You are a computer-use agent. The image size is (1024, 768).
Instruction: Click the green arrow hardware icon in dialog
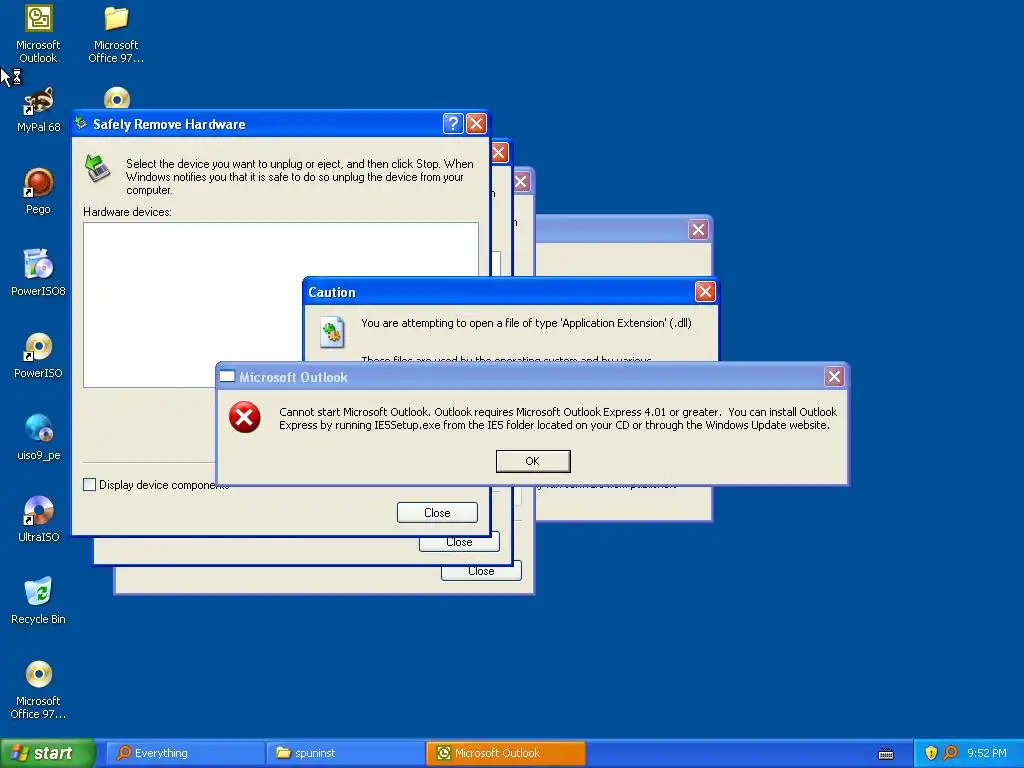click(97, 168)
